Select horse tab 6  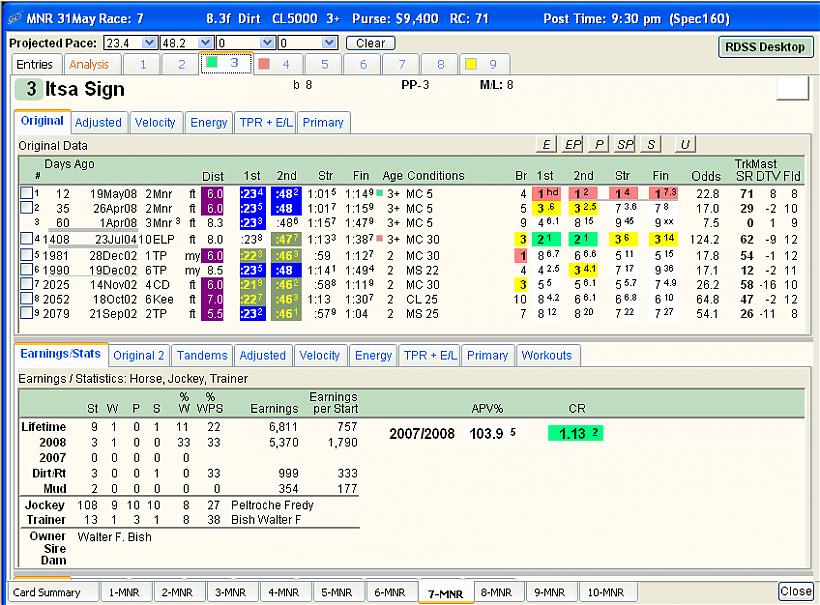click(363, 64)
